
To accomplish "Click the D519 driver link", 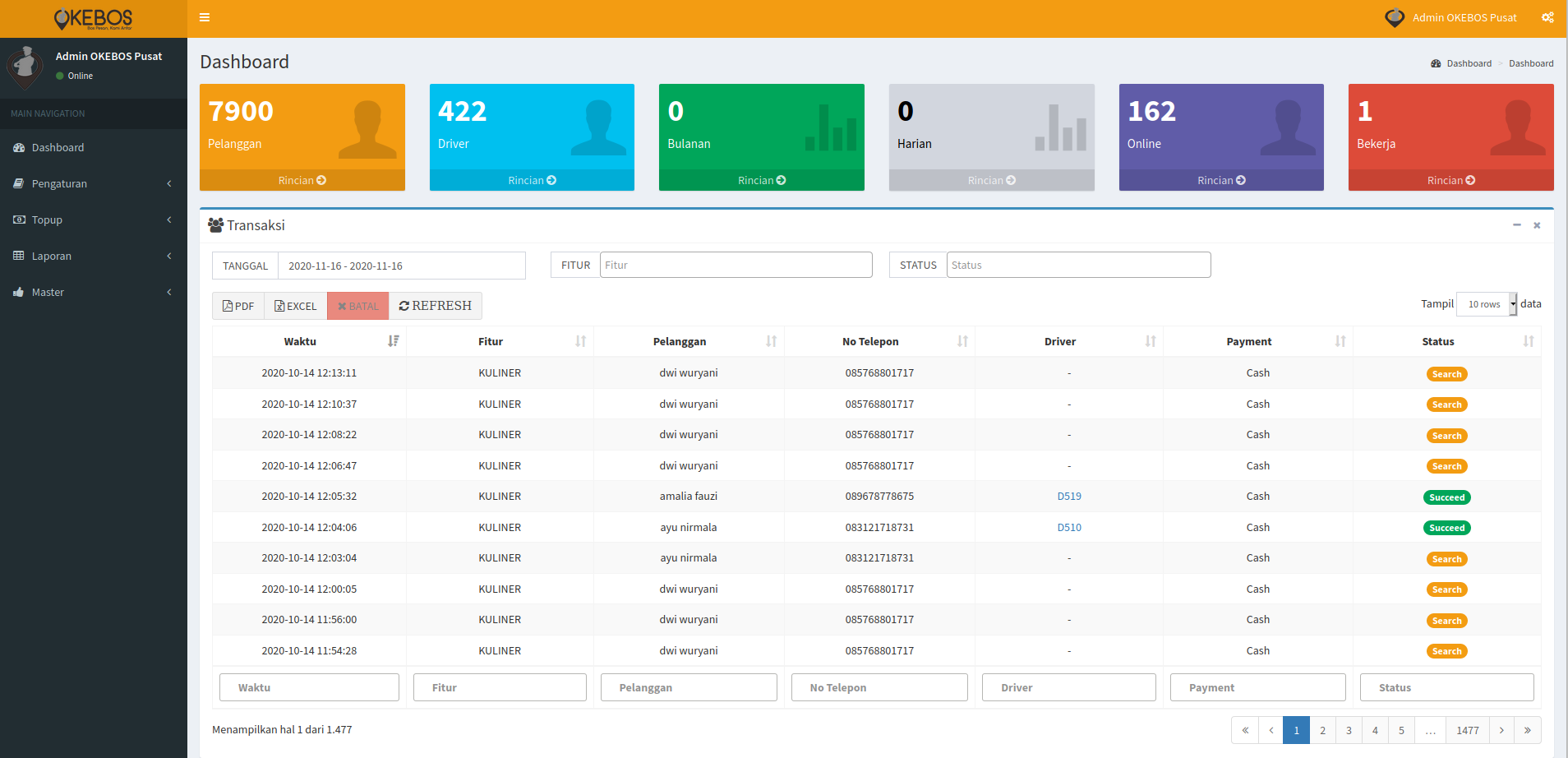I will pyautogui.click(x=1068, y=497).
